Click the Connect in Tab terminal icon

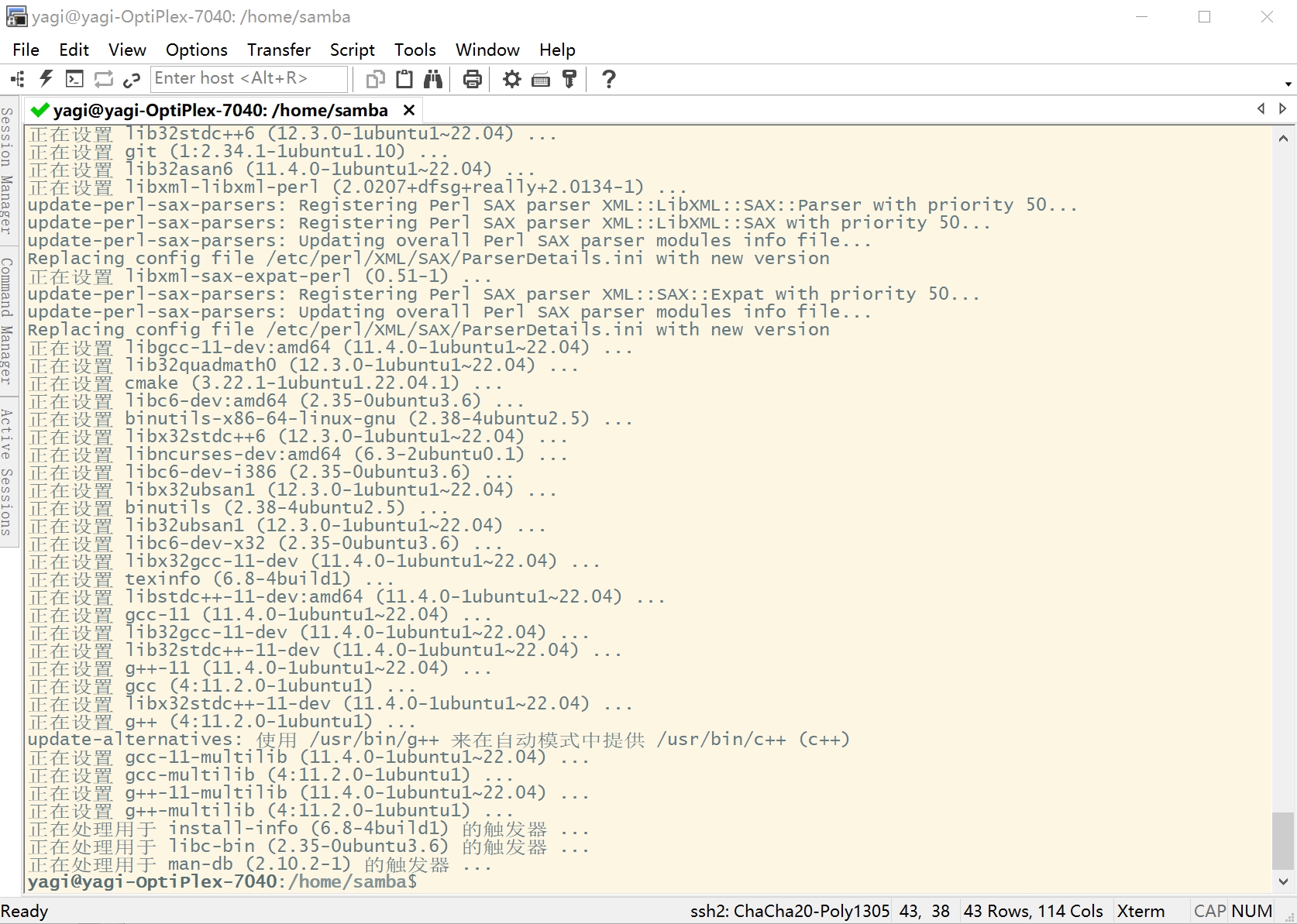74,79
